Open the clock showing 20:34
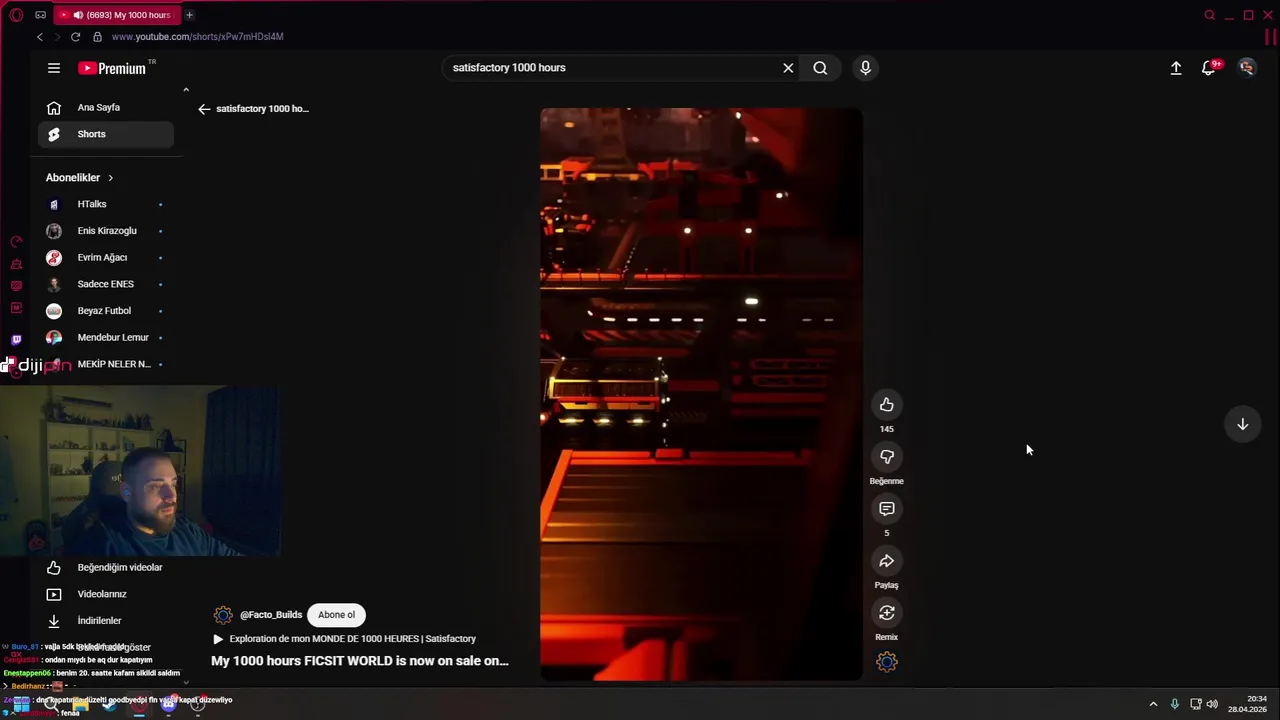This screenshot has width=1280, height=720. [x=1247, y=704]
